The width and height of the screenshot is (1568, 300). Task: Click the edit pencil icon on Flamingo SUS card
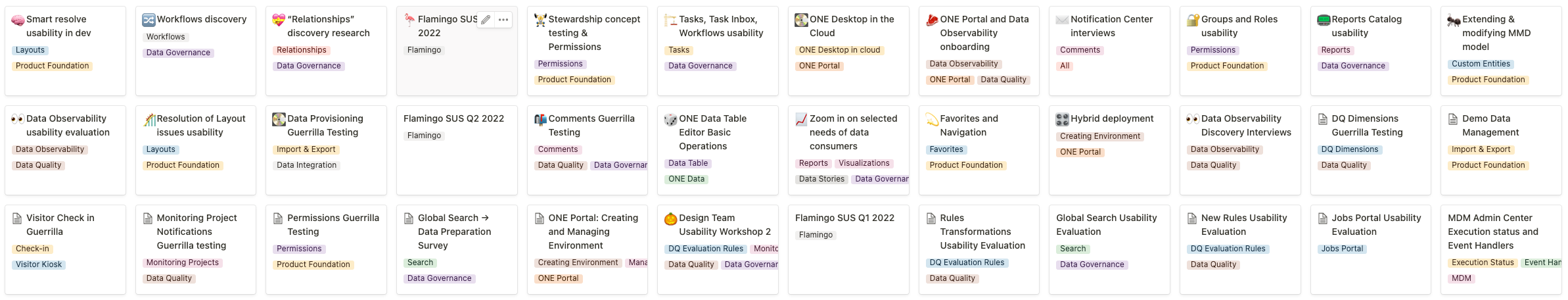coord(486,20)
